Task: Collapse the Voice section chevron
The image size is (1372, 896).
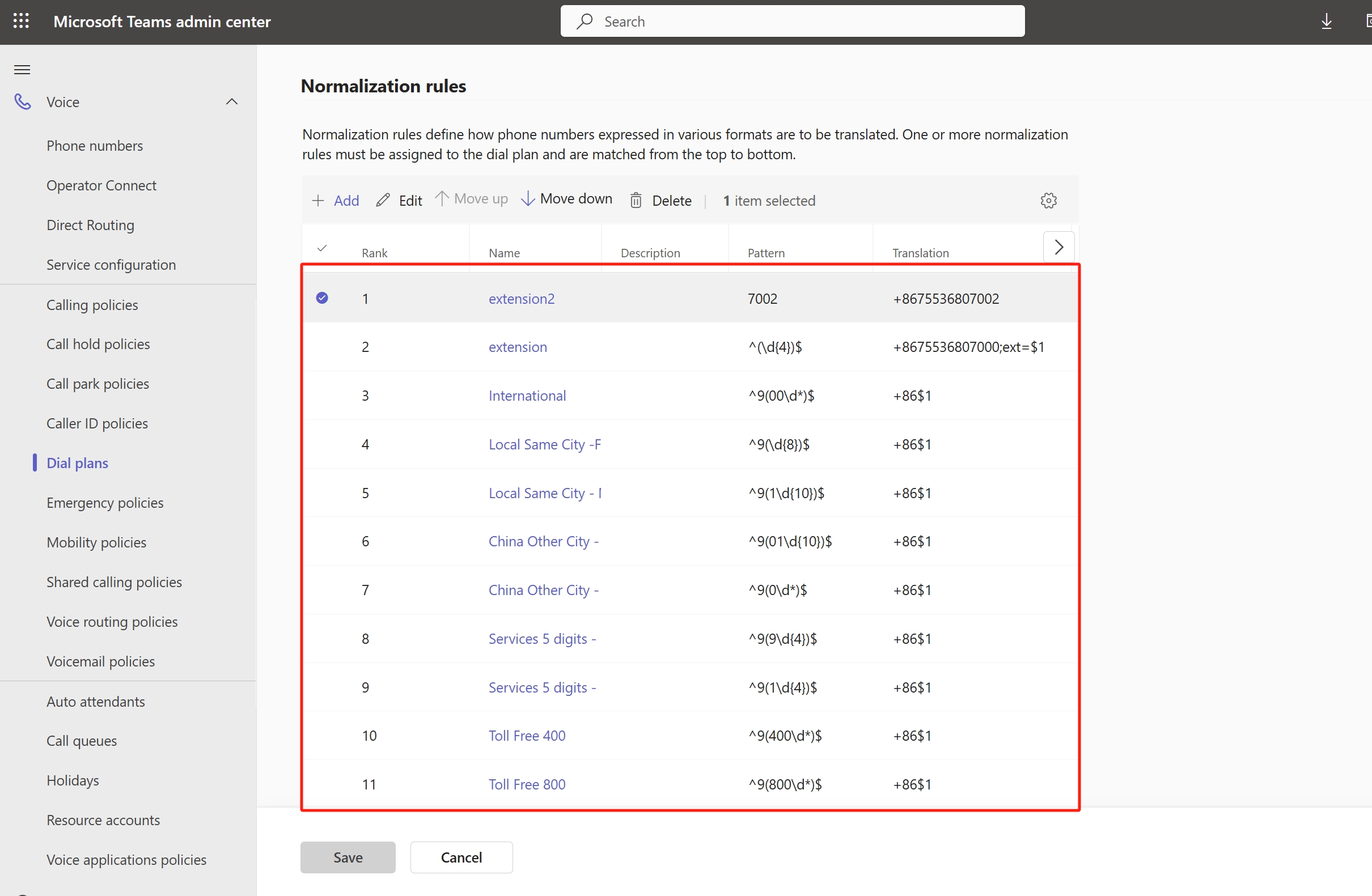Action: pyautogui.click(x=232, y=102)
